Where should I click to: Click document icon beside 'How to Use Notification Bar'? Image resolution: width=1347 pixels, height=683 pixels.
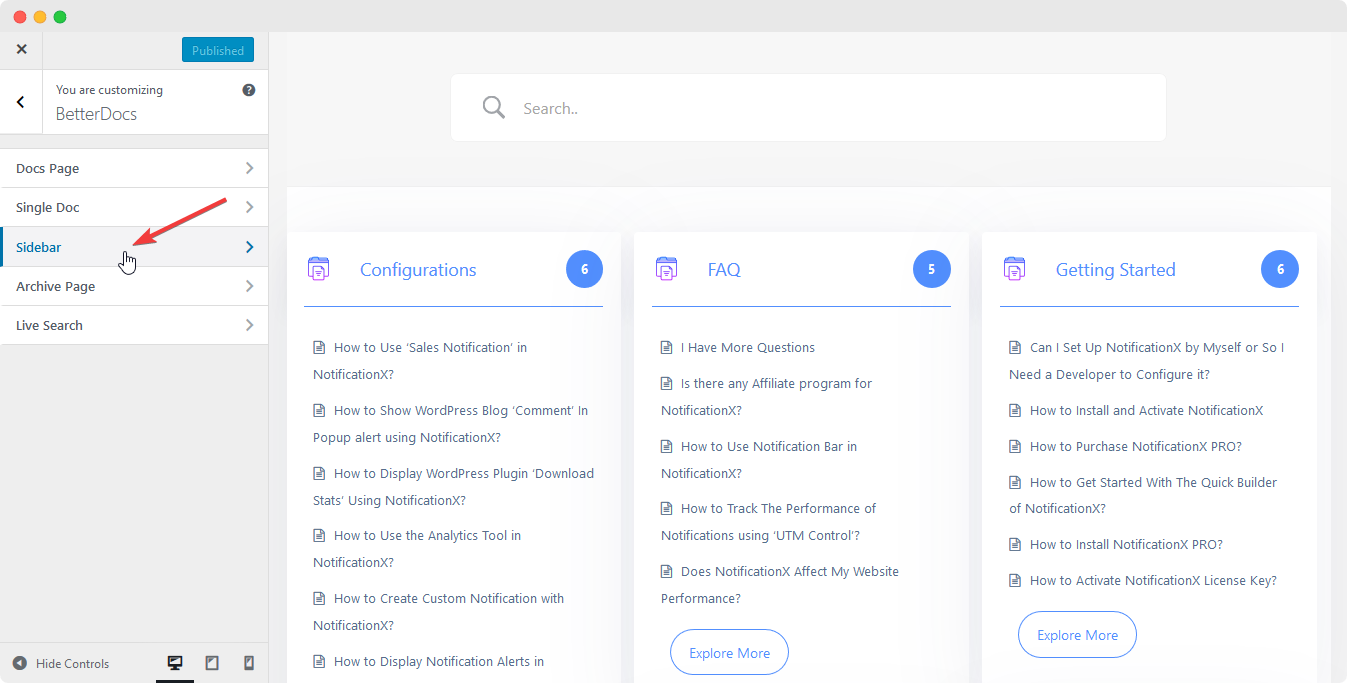coord(667,446)
